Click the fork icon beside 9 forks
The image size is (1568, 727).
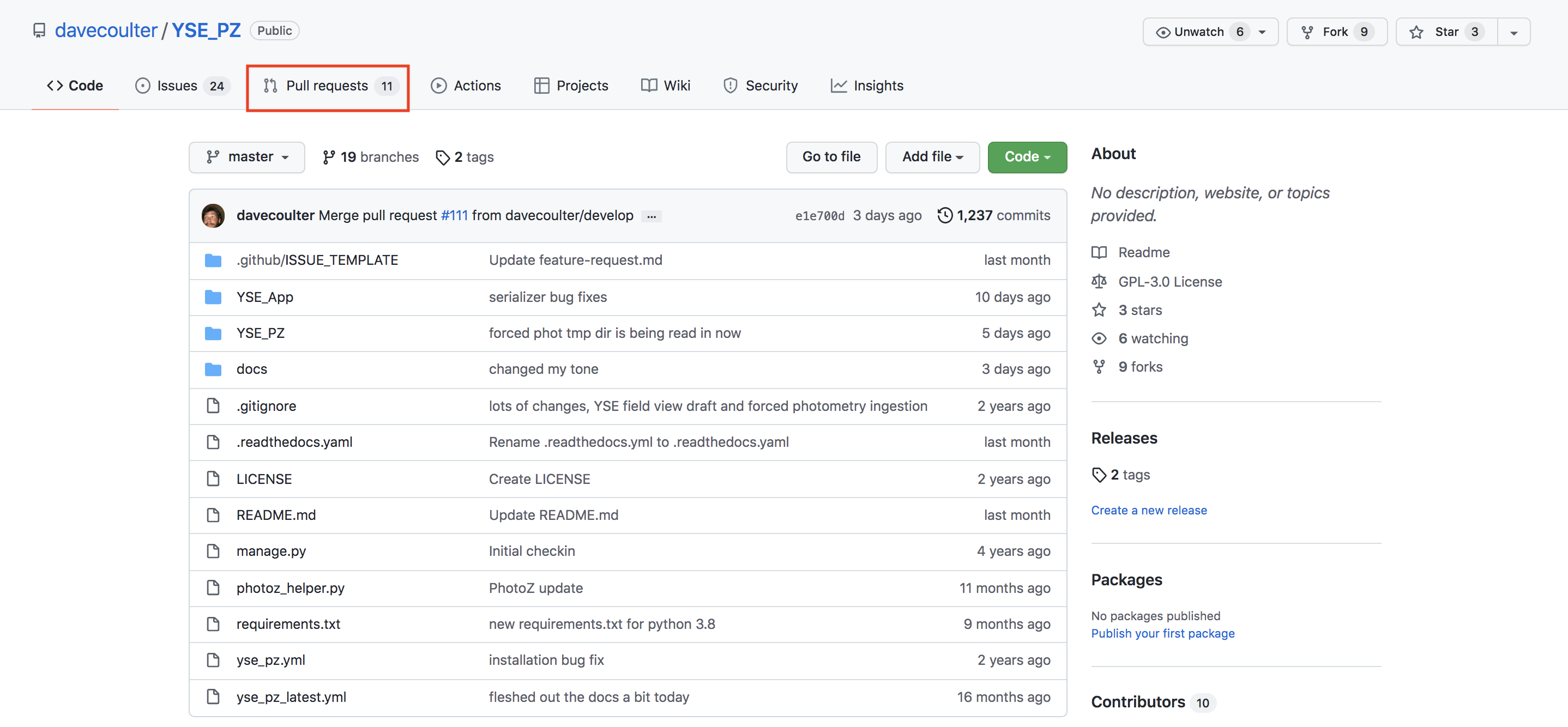1099,367
